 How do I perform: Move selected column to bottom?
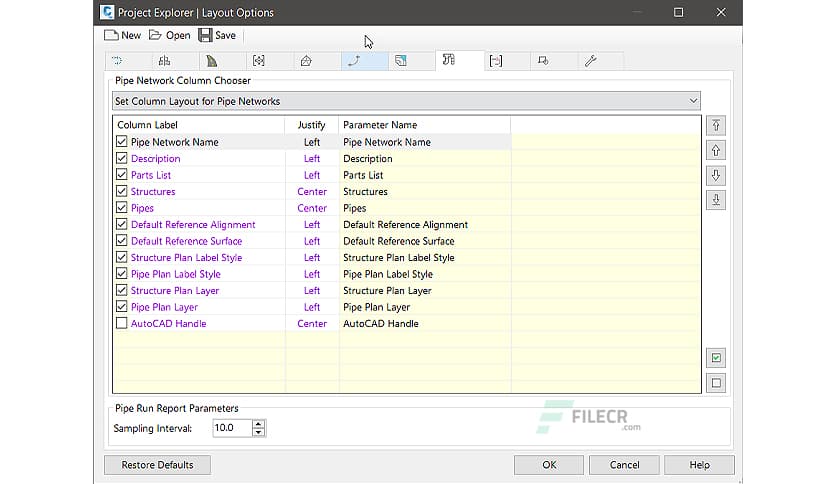716,200
